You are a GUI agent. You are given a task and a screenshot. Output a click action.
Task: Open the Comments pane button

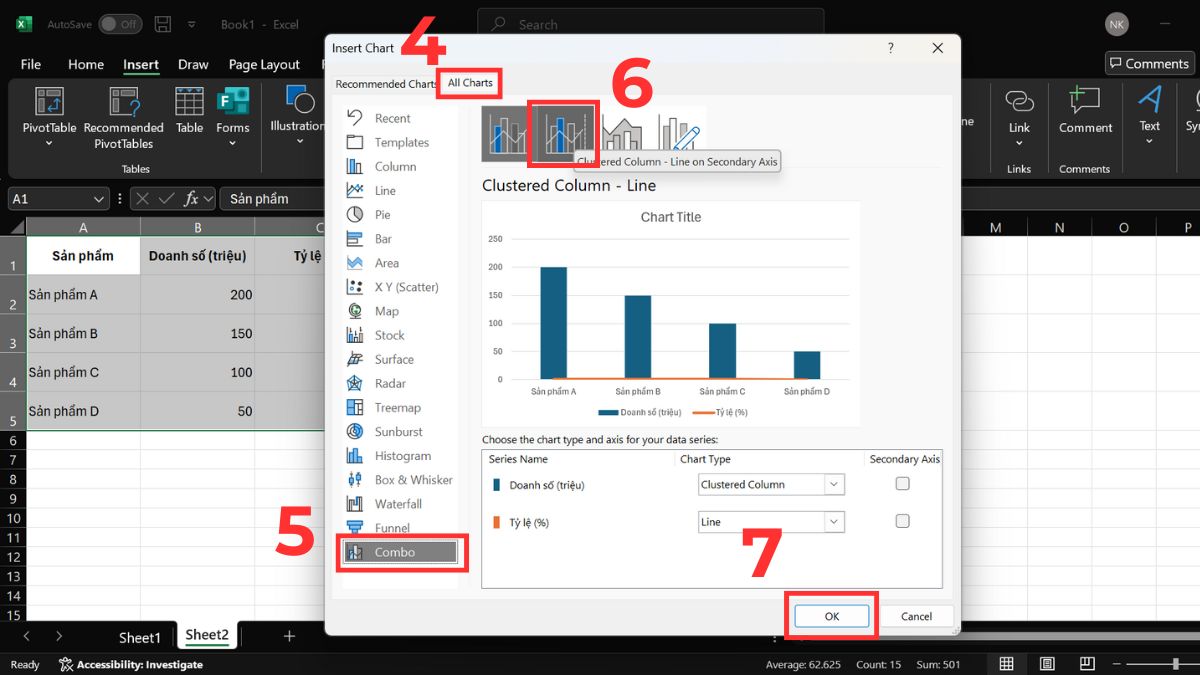1149,63
